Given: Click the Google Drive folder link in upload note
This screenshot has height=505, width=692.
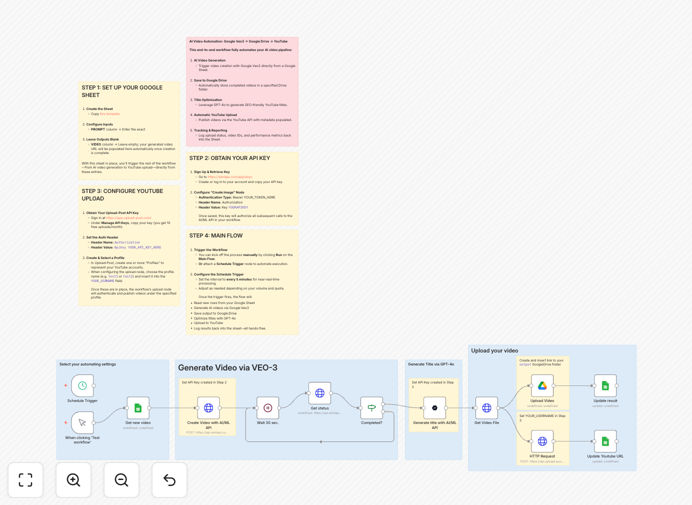Looking at the screenshot, I should coord(525,365).
